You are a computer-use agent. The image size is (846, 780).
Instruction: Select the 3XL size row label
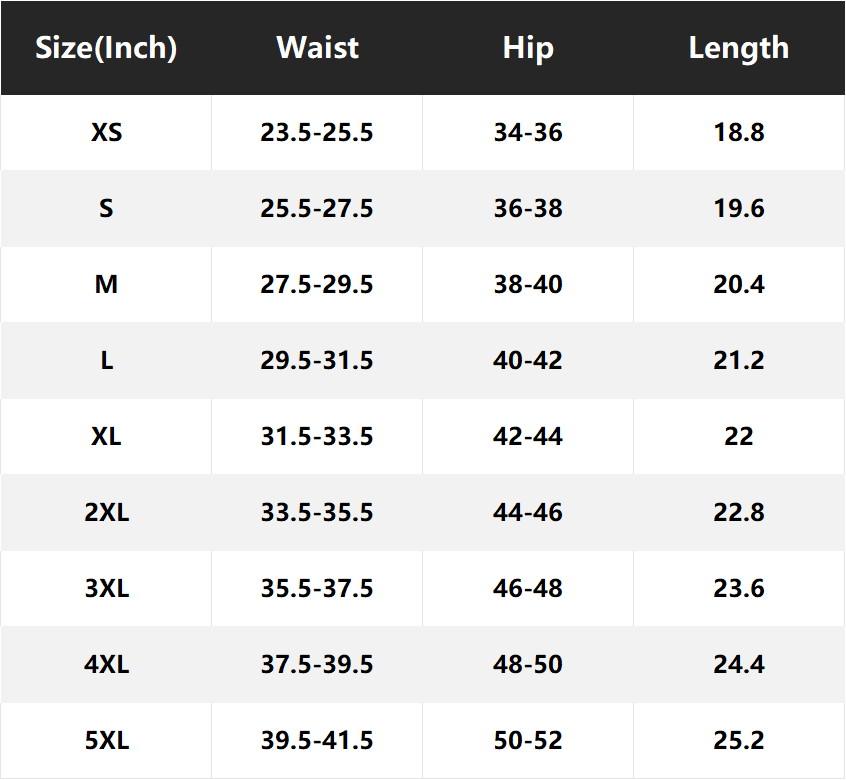pyautogui.click(x=106, y=589)
